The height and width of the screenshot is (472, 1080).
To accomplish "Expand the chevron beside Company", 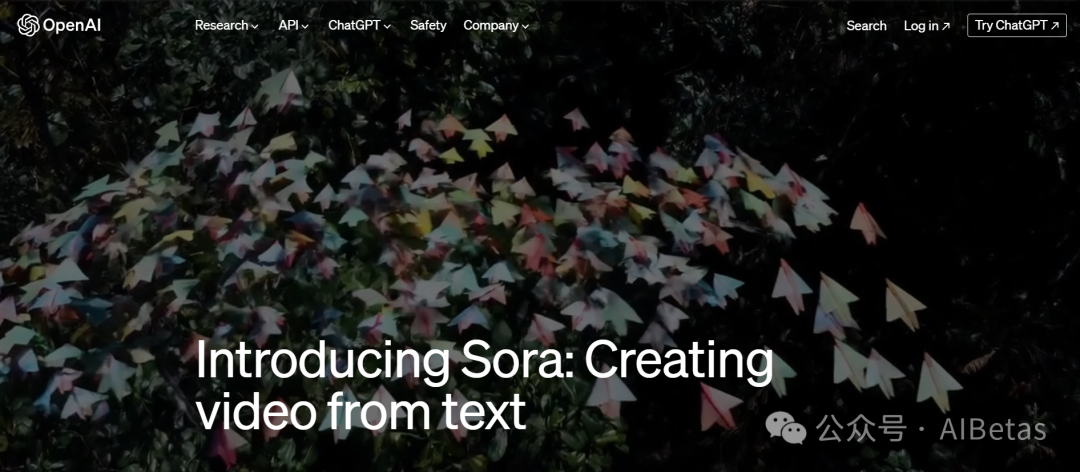I will point(525,27).
